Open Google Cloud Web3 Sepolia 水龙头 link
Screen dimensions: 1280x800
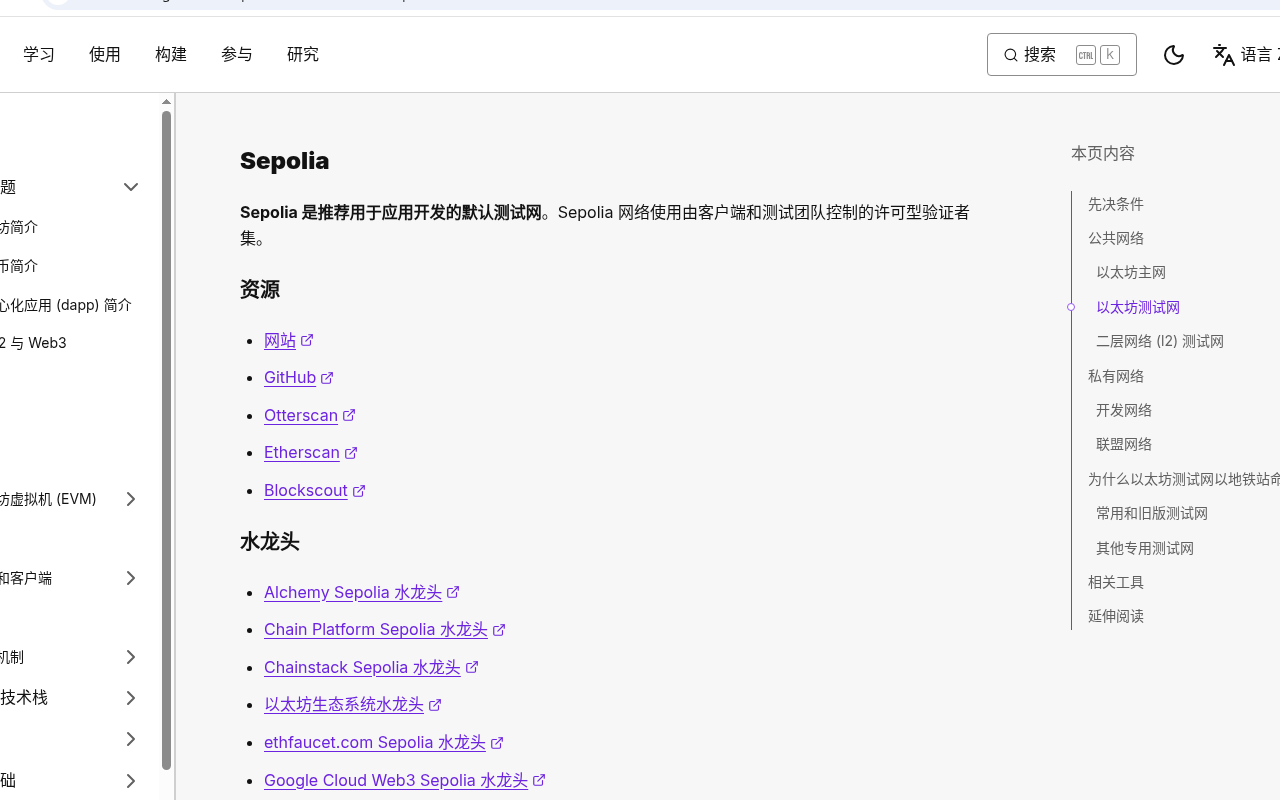(x=405, y=780)
